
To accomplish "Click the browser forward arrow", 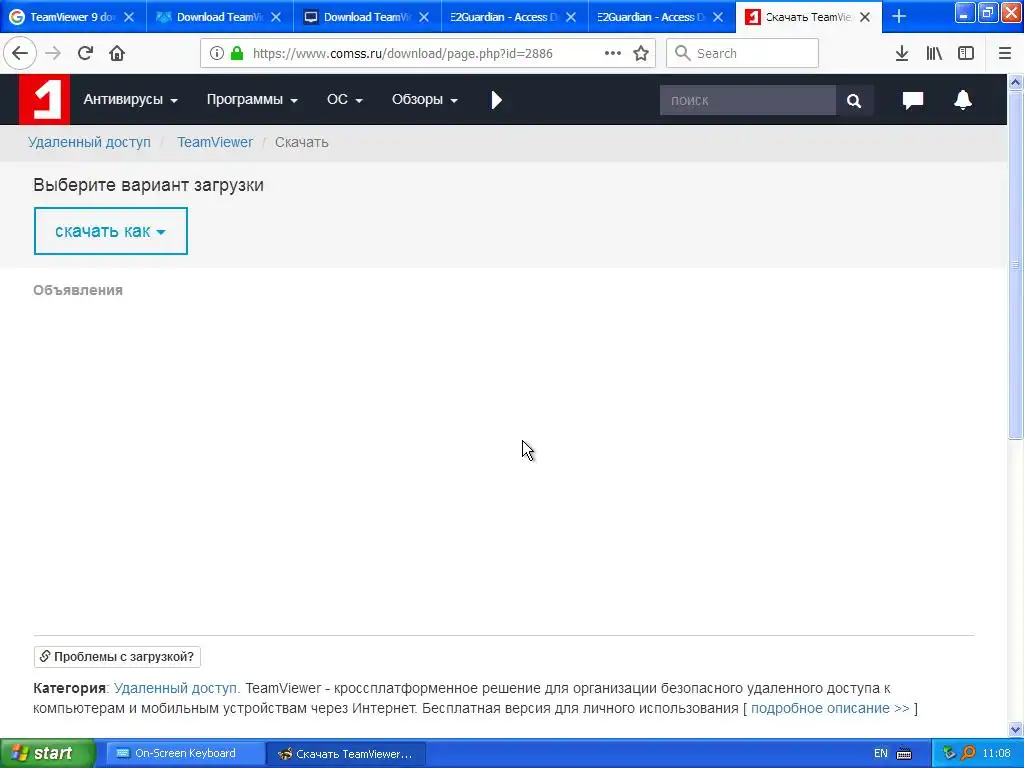I will tap(53, 53).
